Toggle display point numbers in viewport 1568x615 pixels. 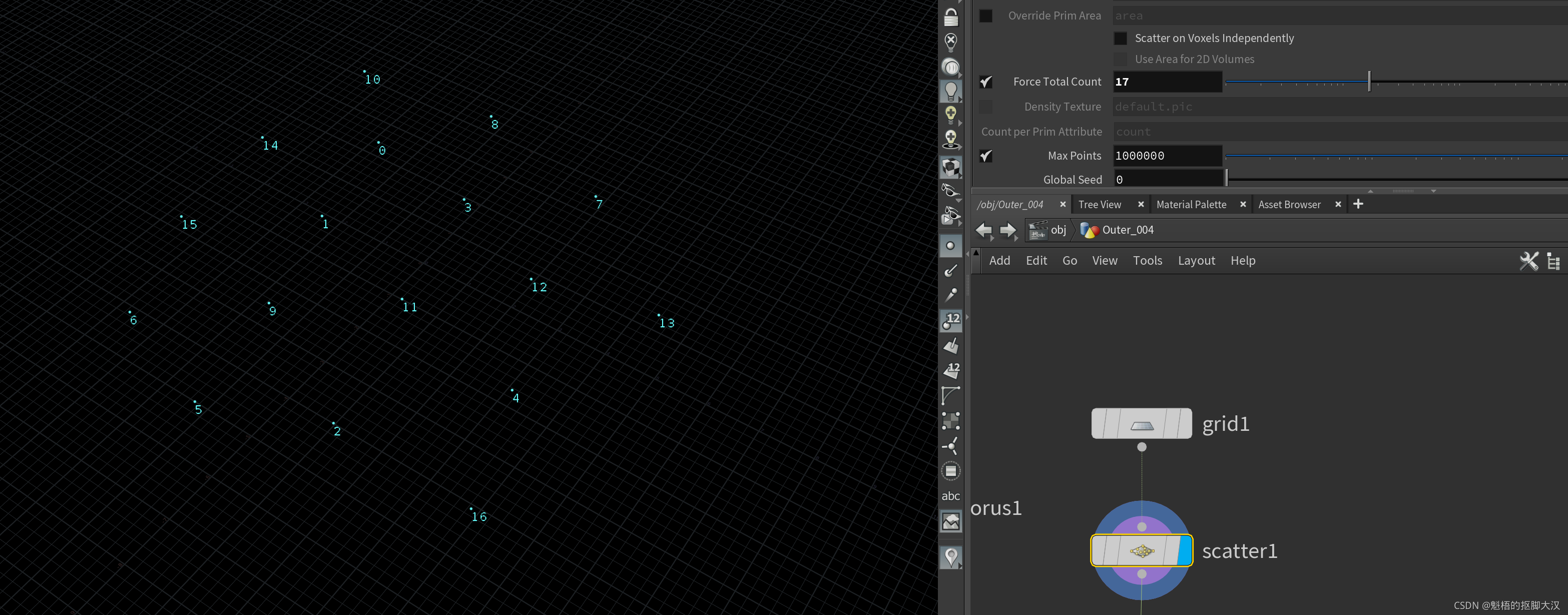pos(950,320)
